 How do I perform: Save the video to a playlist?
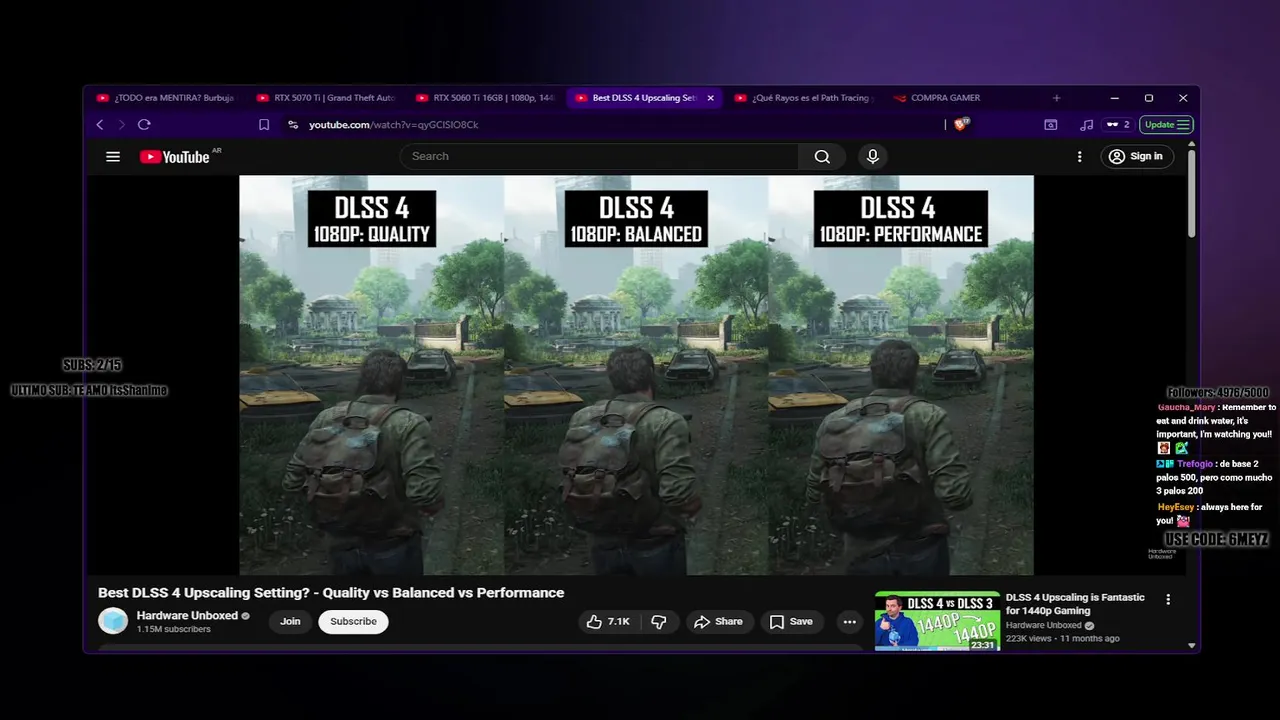(790, 621)
